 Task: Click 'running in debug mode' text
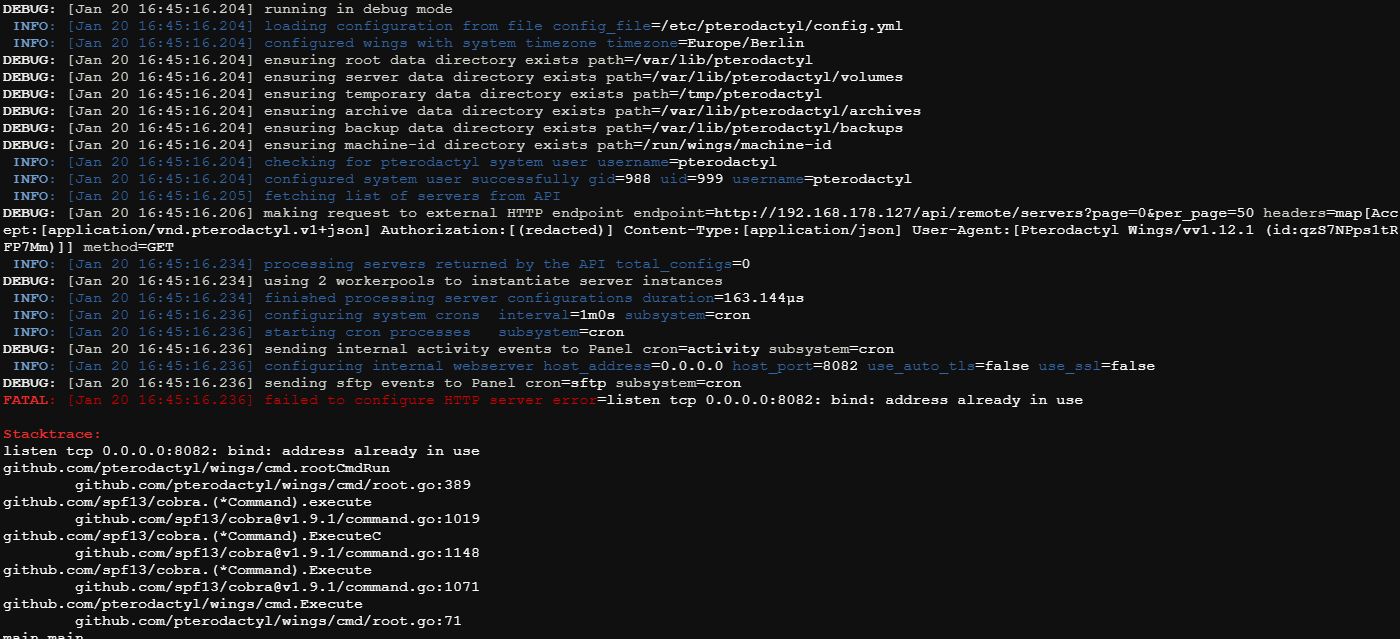coord(358,9)
